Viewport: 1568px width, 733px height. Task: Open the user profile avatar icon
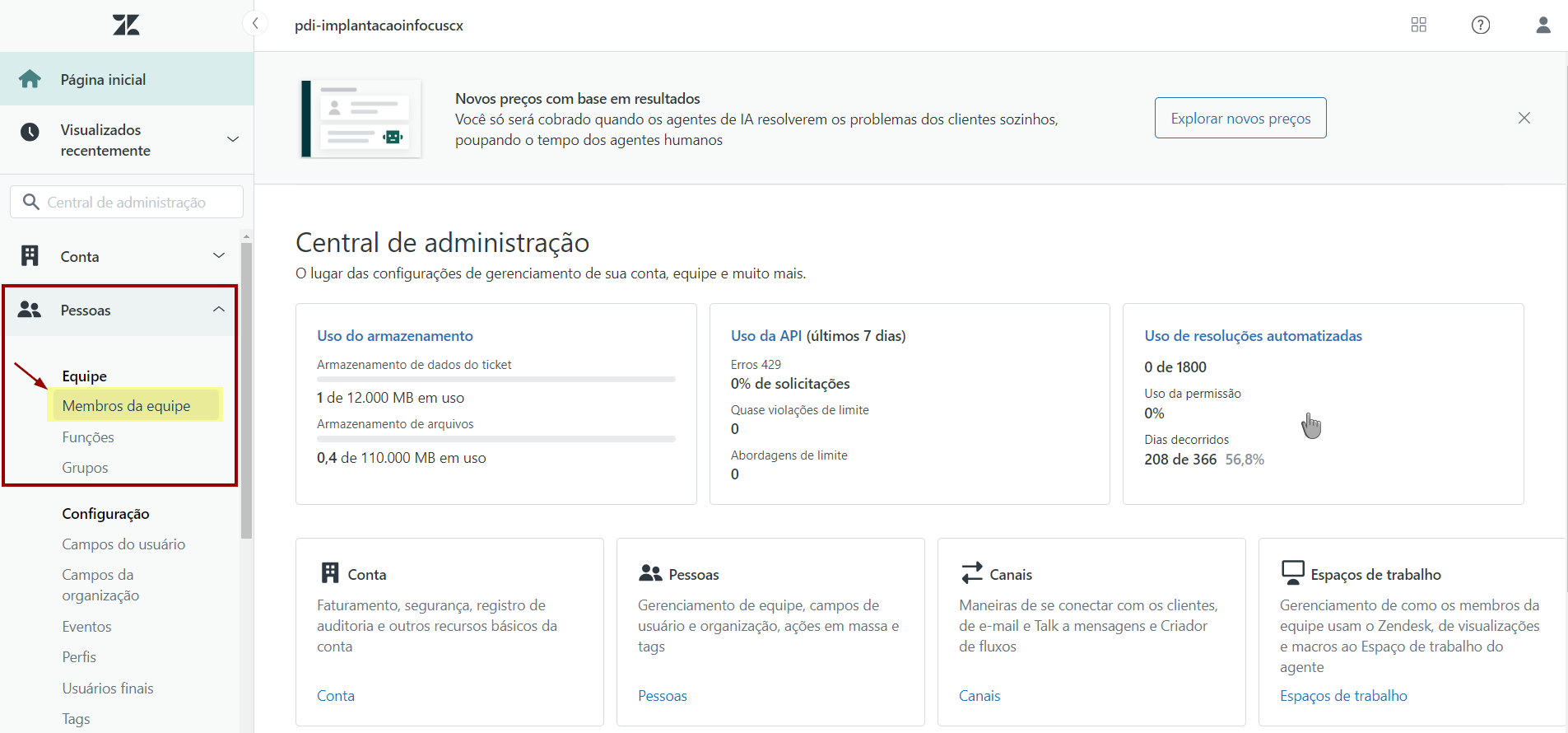1542,25
